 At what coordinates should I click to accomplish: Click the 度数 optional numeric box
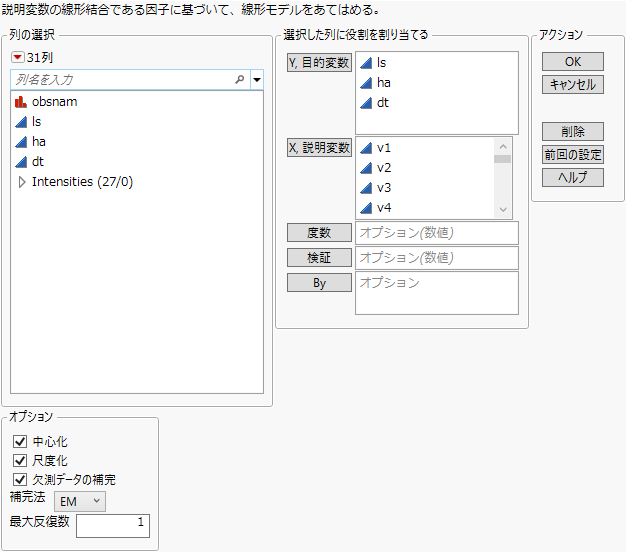437,233
